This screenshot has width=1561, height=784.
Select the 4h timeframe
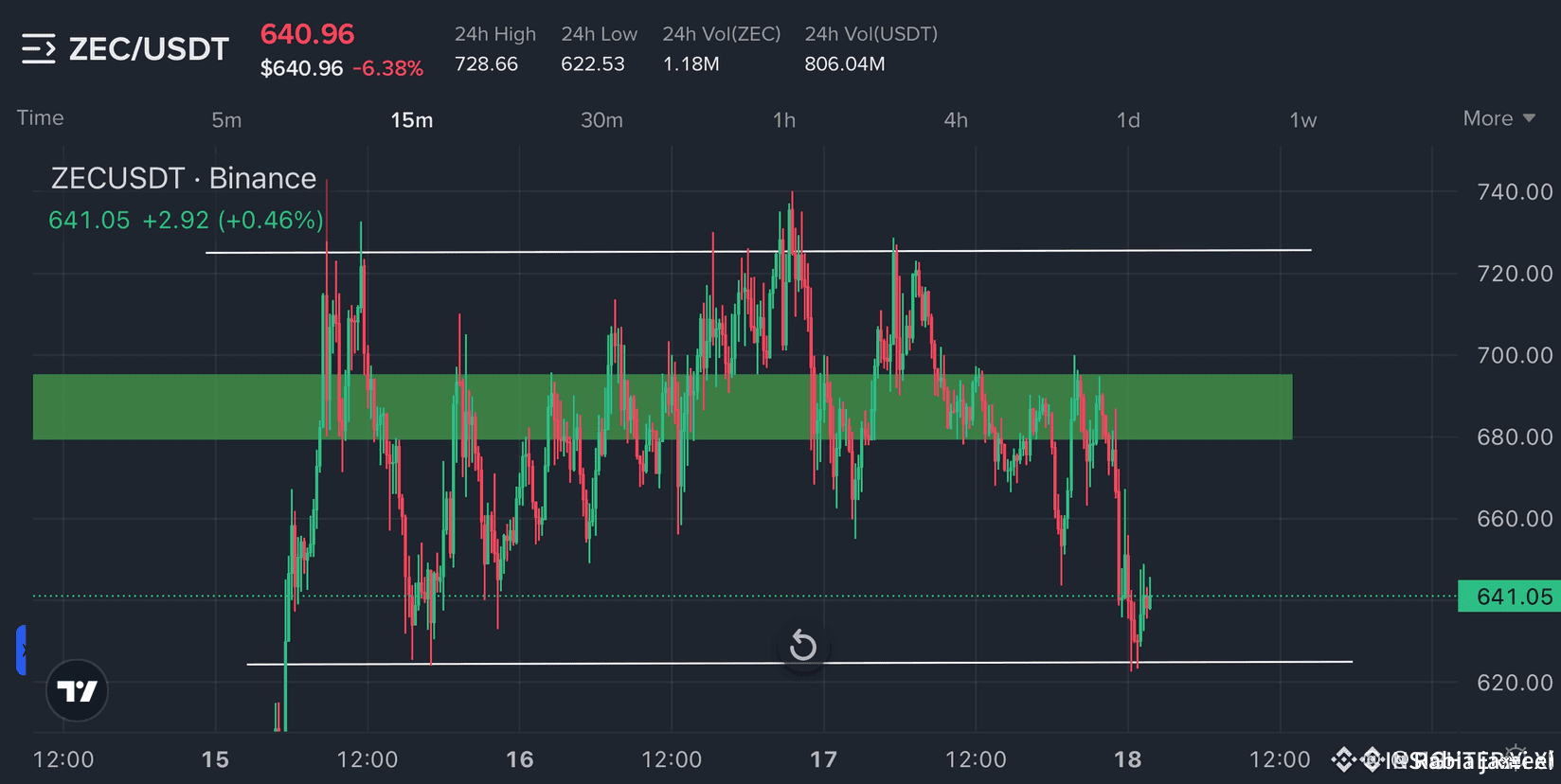point(956,120)
